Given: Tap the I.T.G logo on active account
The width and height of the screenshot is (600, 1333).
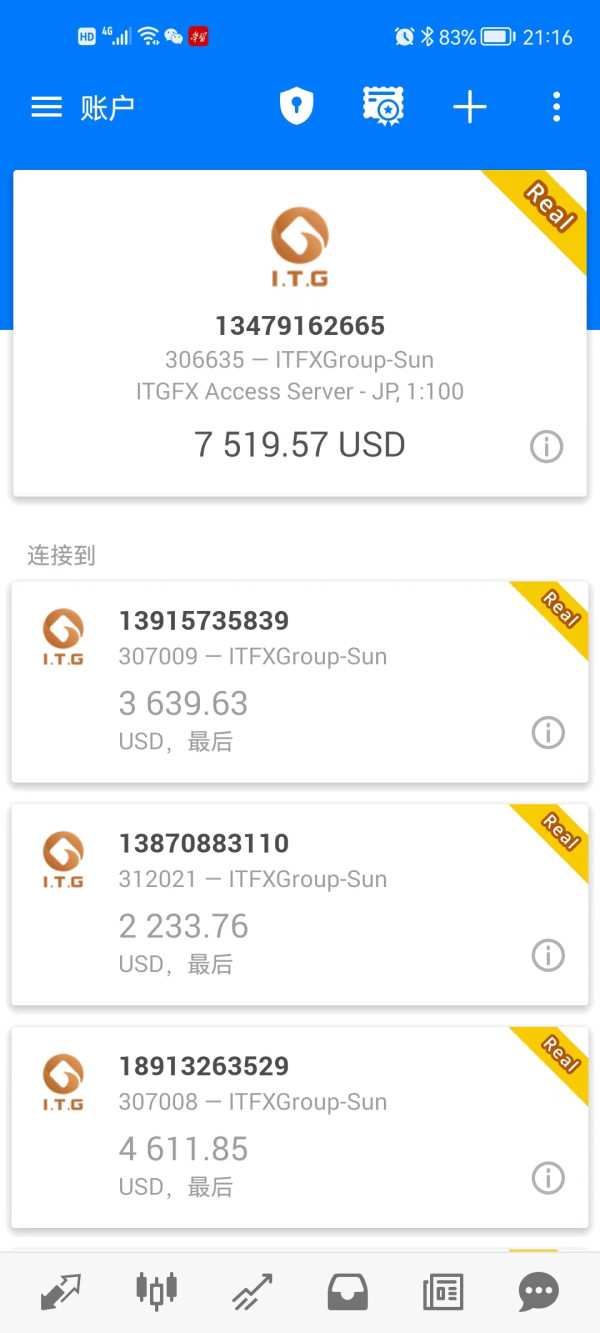Looking at the screenshot, I should point(300,247).
